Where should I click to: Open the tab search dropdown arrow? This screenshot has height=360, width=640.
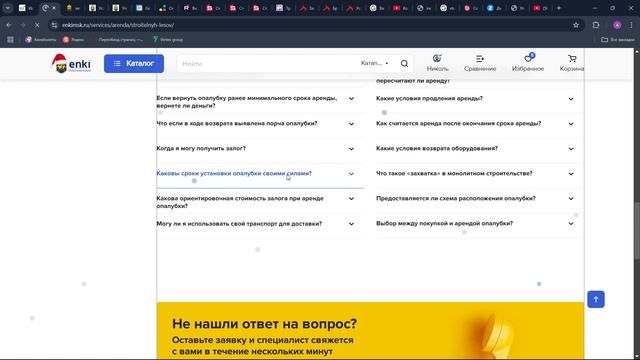pyautogui.click(x=7, y=8)
